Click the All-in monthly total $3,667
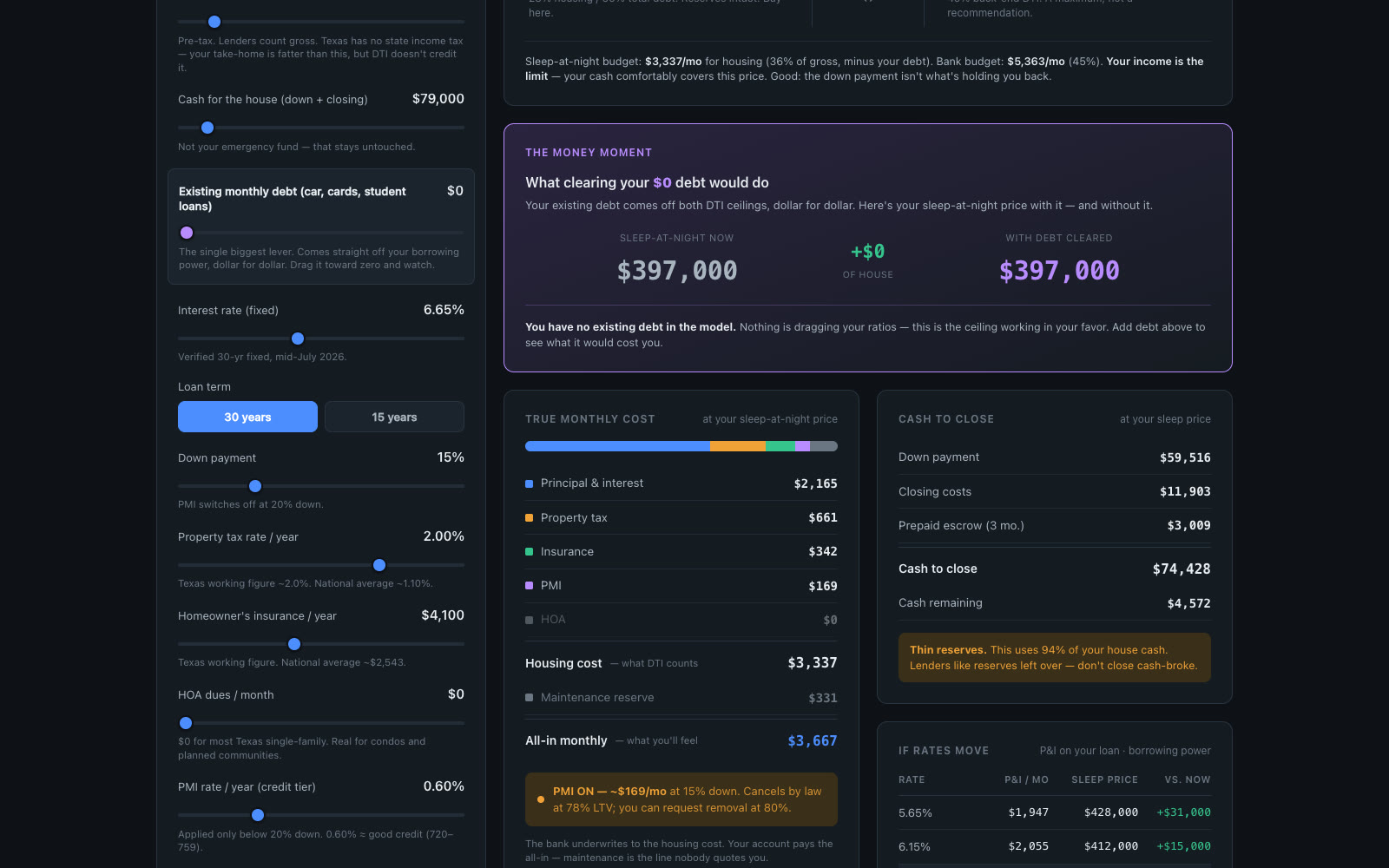This screenshot has width=1389, height=868. click(x=813, y=741)
